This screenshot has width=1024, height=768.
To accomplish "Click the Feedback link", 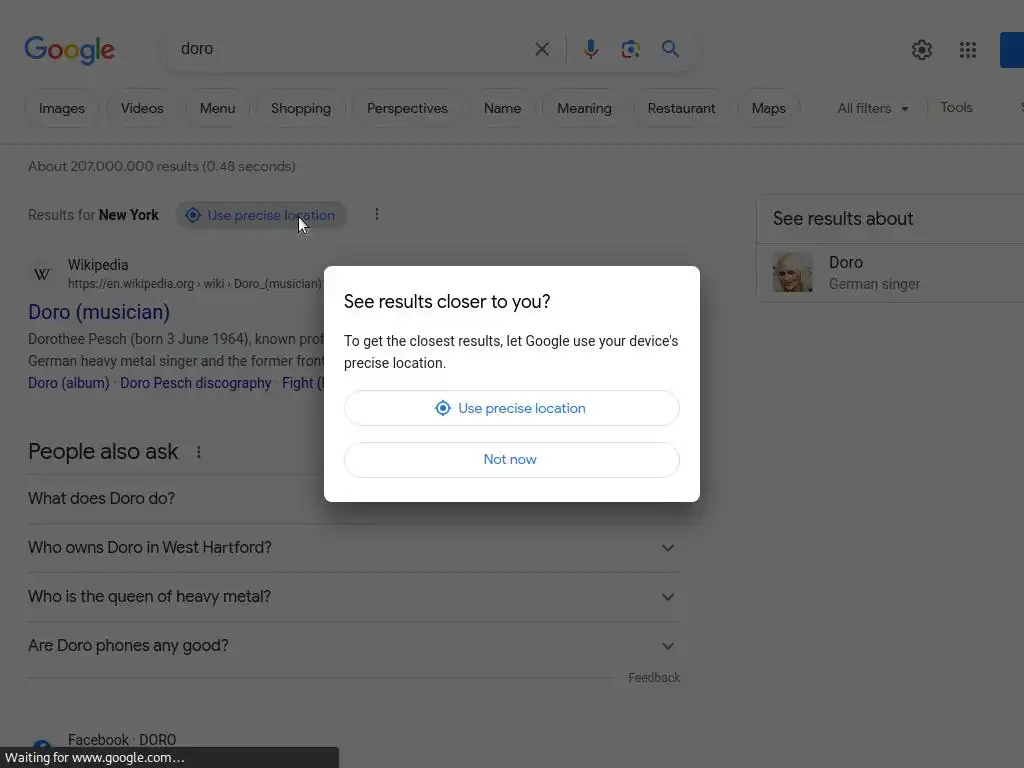I will click(654, 678).
